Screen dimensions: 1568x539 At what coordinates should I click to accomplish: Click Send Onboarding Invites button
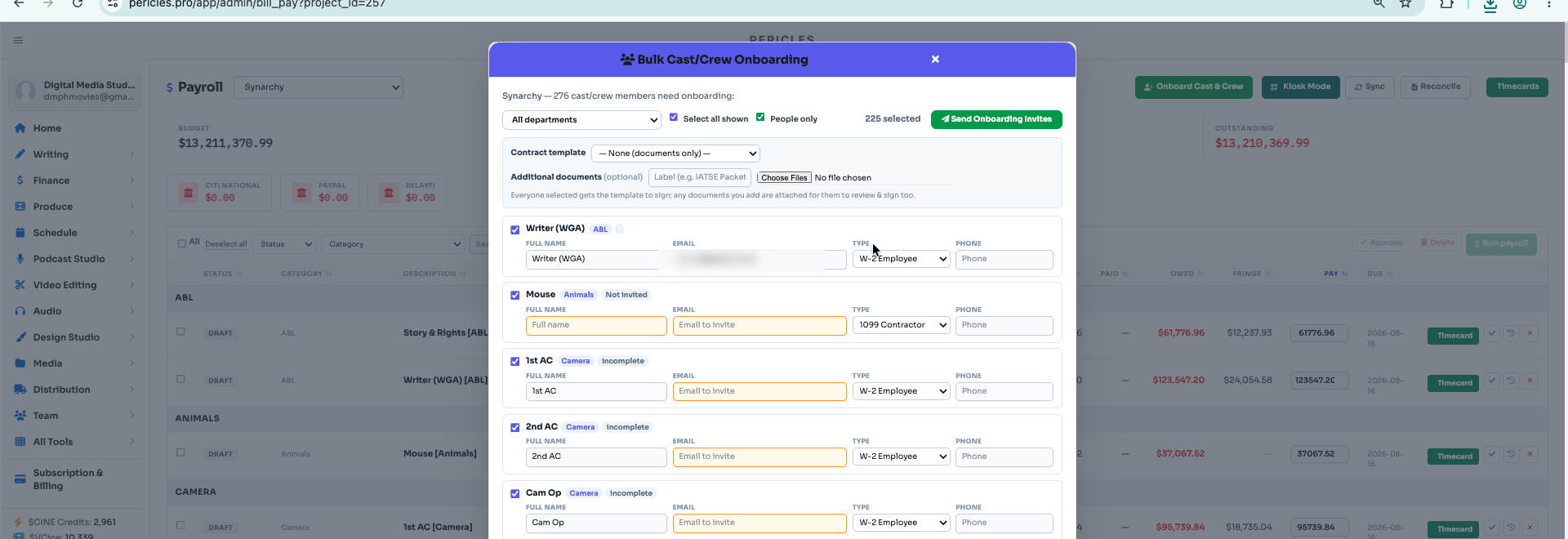996,119
